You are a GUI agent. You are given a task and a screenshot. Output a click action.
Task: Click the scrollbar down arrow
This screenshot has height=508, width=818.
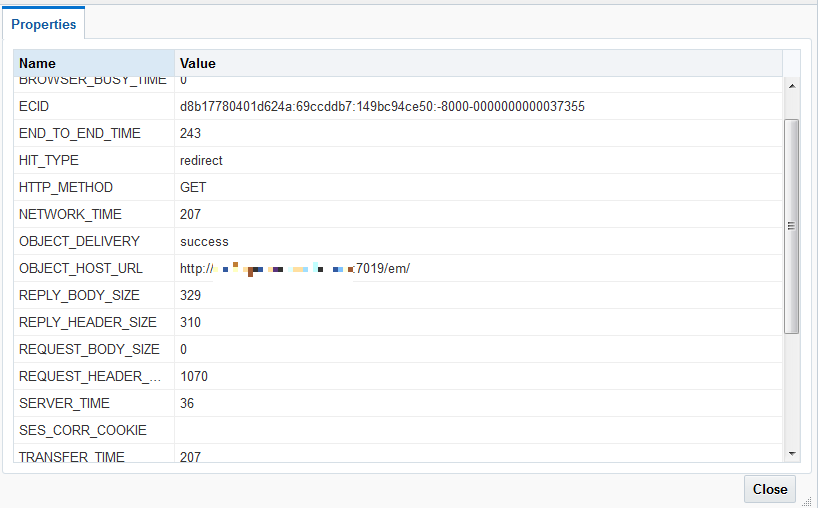[792, 454]
